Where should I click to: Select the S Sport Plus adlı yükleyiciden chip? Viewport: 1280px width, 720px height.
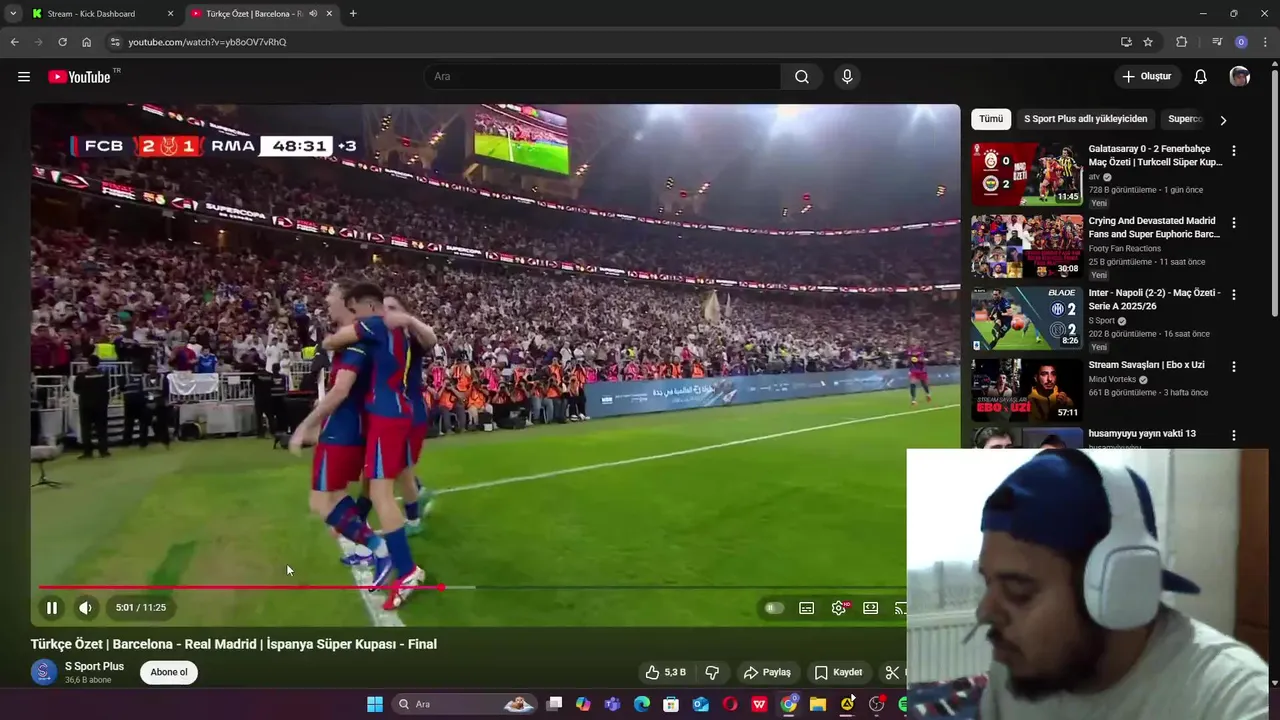point(1085,119)
